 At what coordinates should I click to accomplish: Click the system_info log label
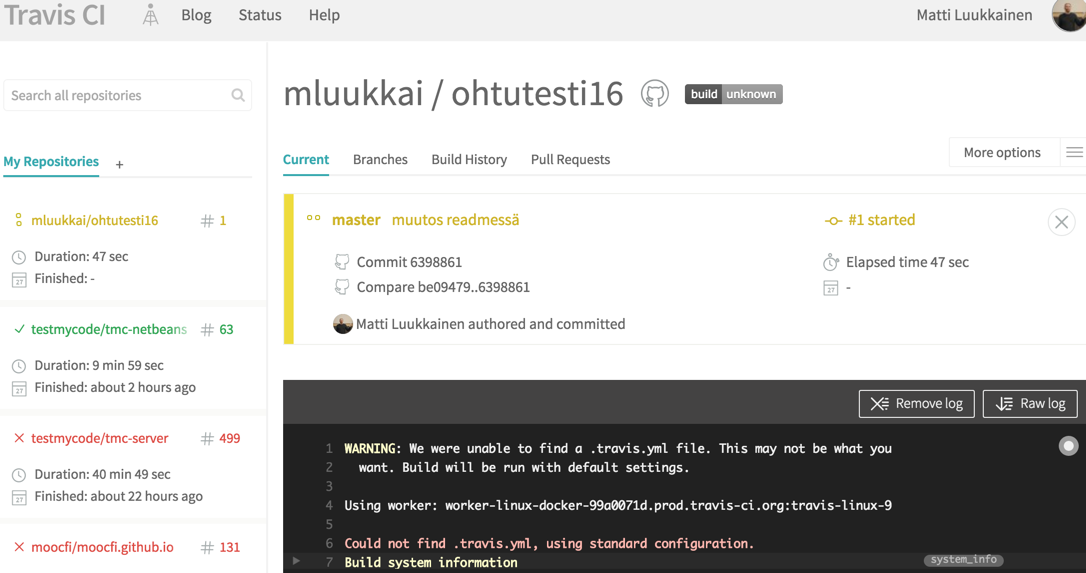point(963,559)
